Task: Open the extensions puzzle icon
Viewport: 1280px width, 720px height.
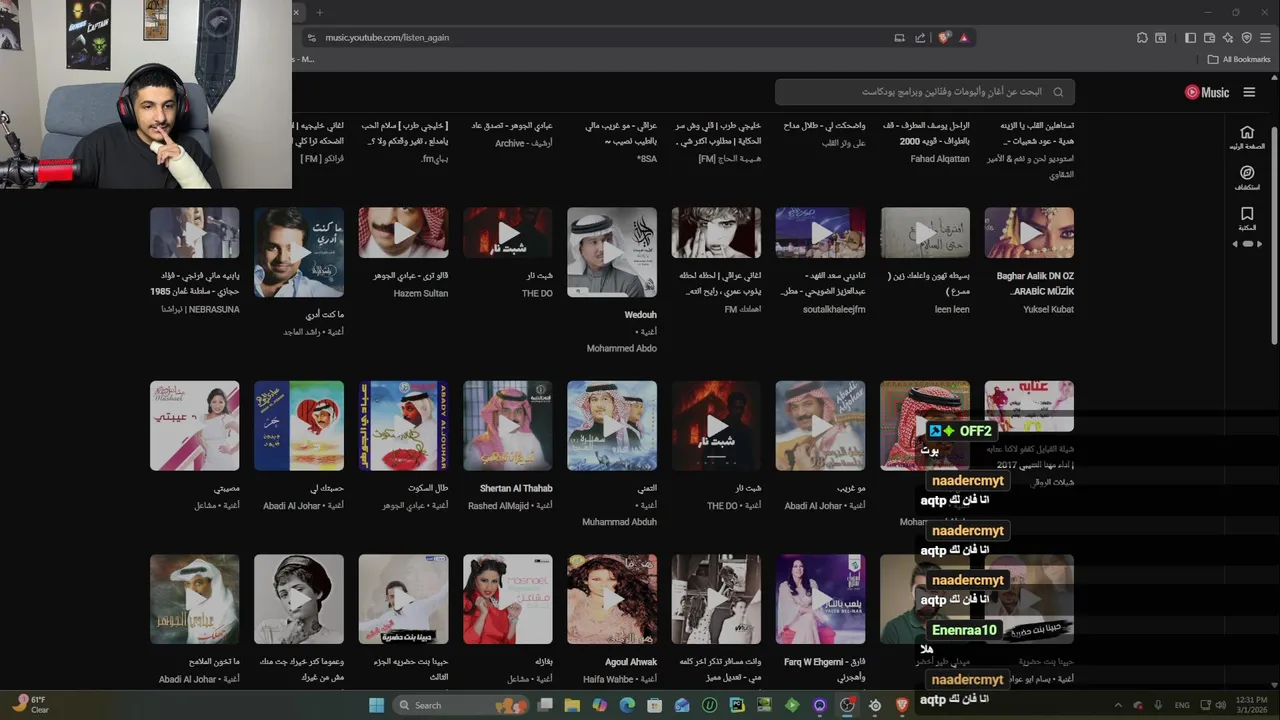Action: (1142, 38)
